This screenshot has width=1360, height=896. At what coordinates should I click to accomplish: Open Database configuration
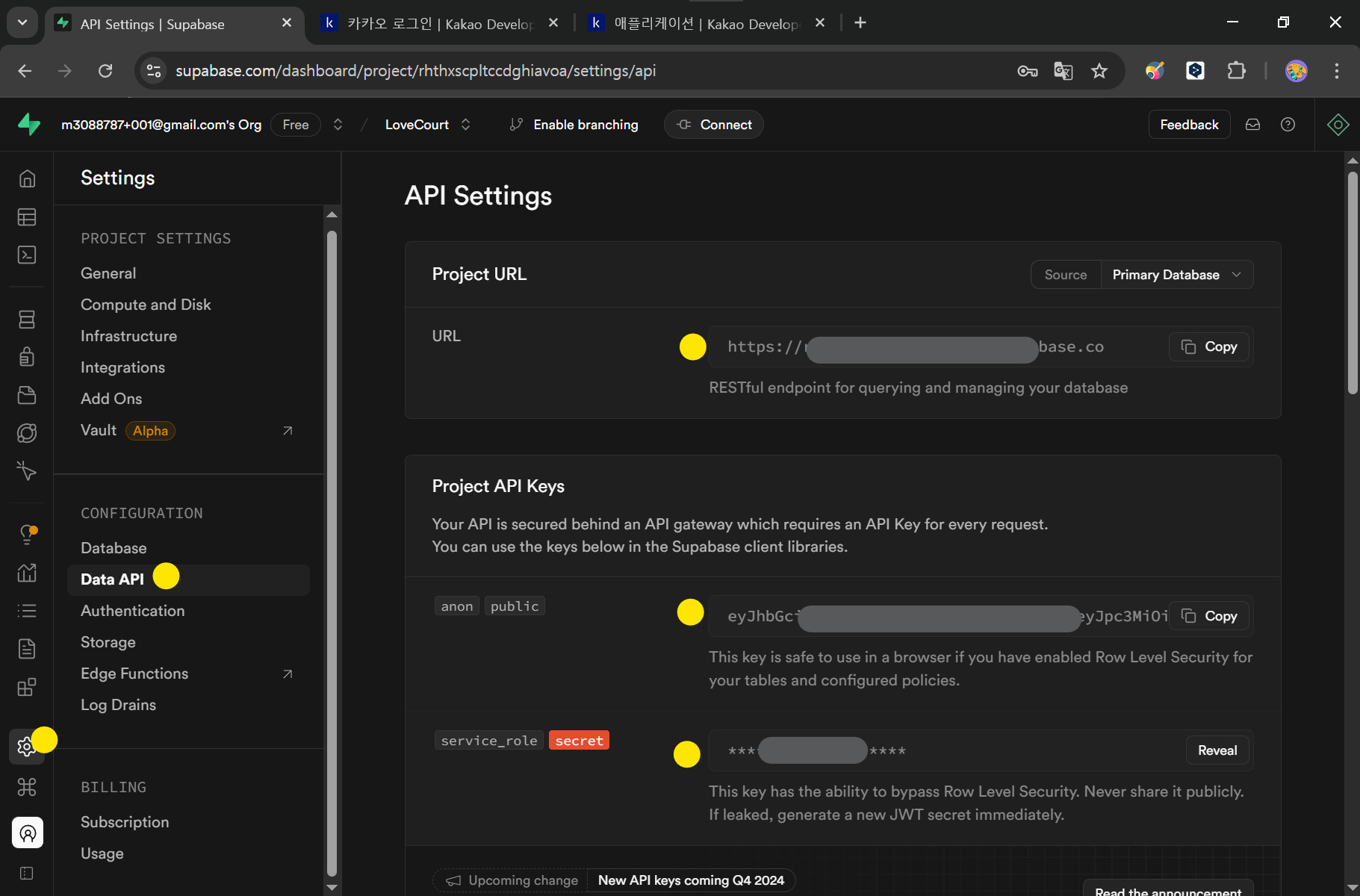click(x=114, y=548)
